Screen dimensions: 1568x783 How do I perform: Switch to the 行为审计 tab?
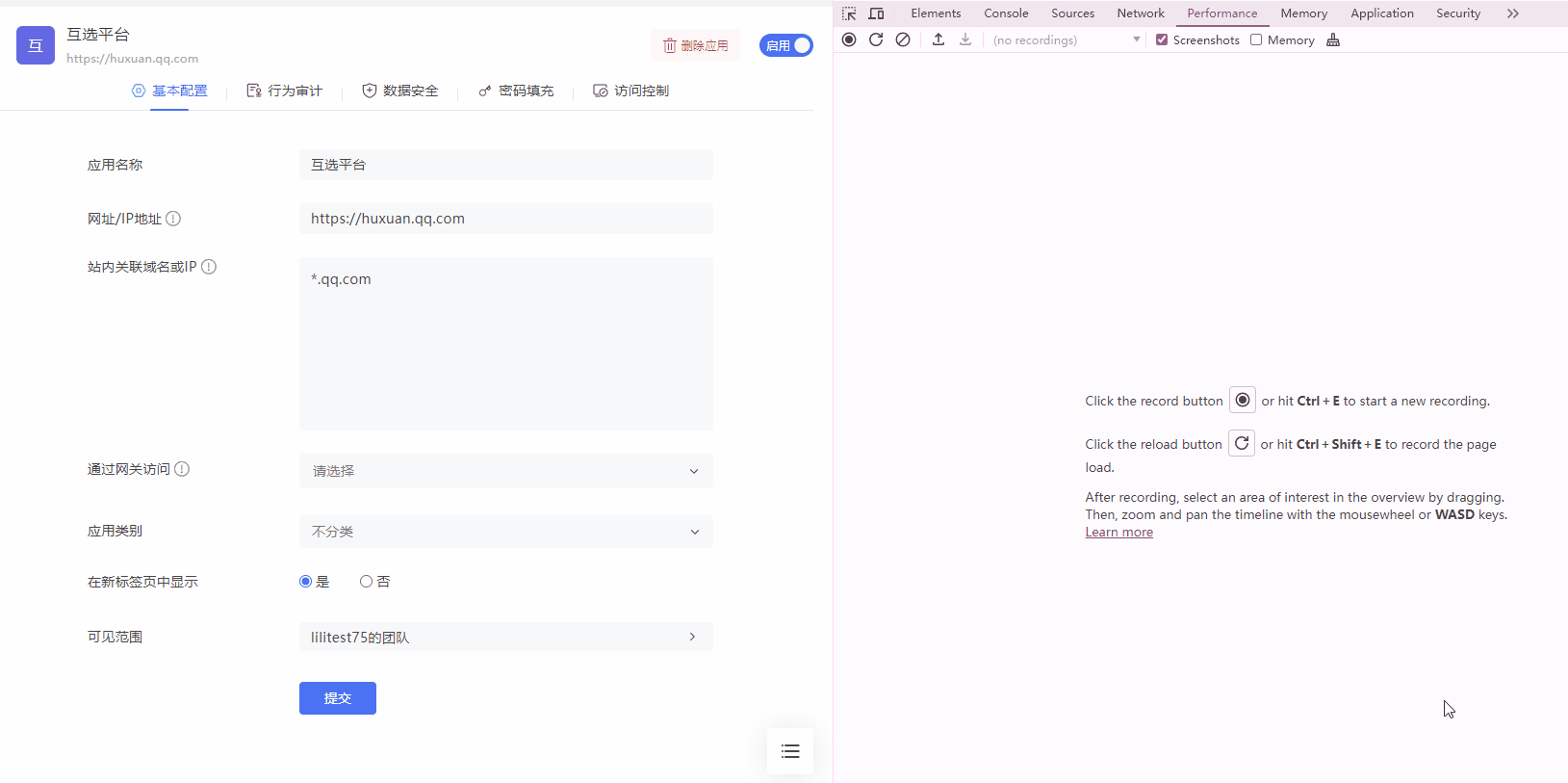(285, 91)
